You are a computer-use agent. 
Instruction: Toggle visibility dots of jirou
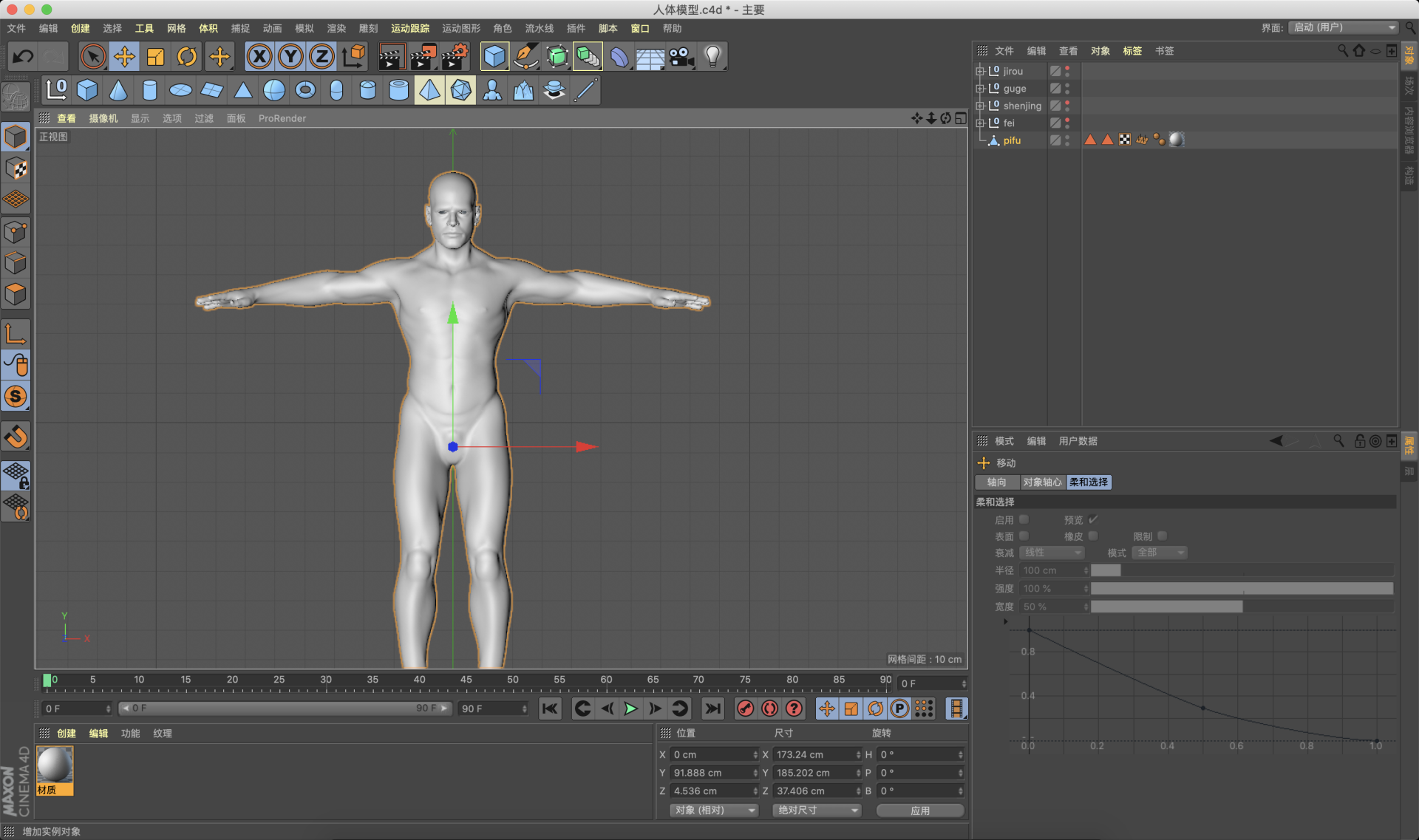(1067, 71)
